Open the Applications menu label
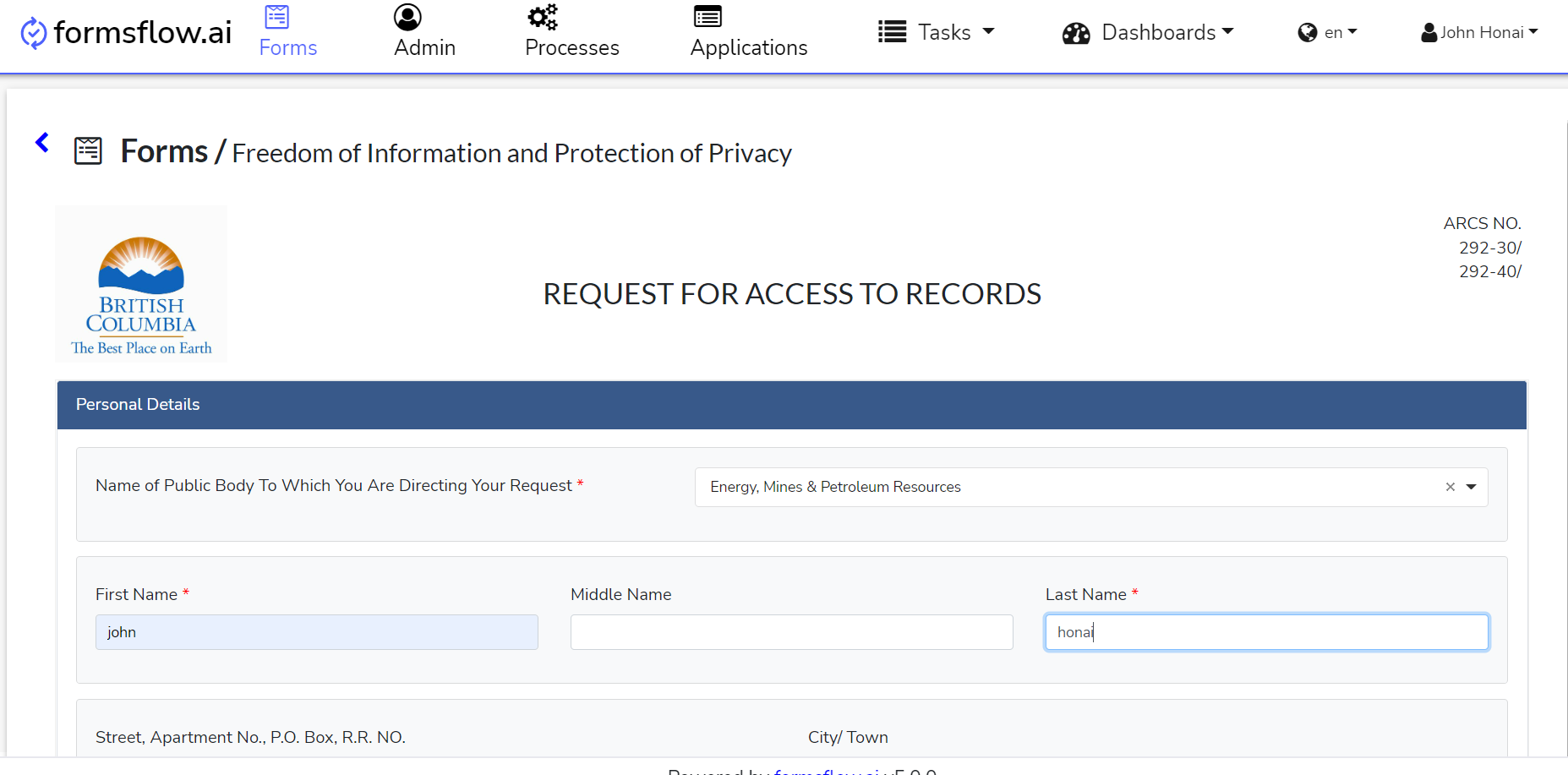The width and height of the screenshot is (1568, 775). tap(749, 48)
